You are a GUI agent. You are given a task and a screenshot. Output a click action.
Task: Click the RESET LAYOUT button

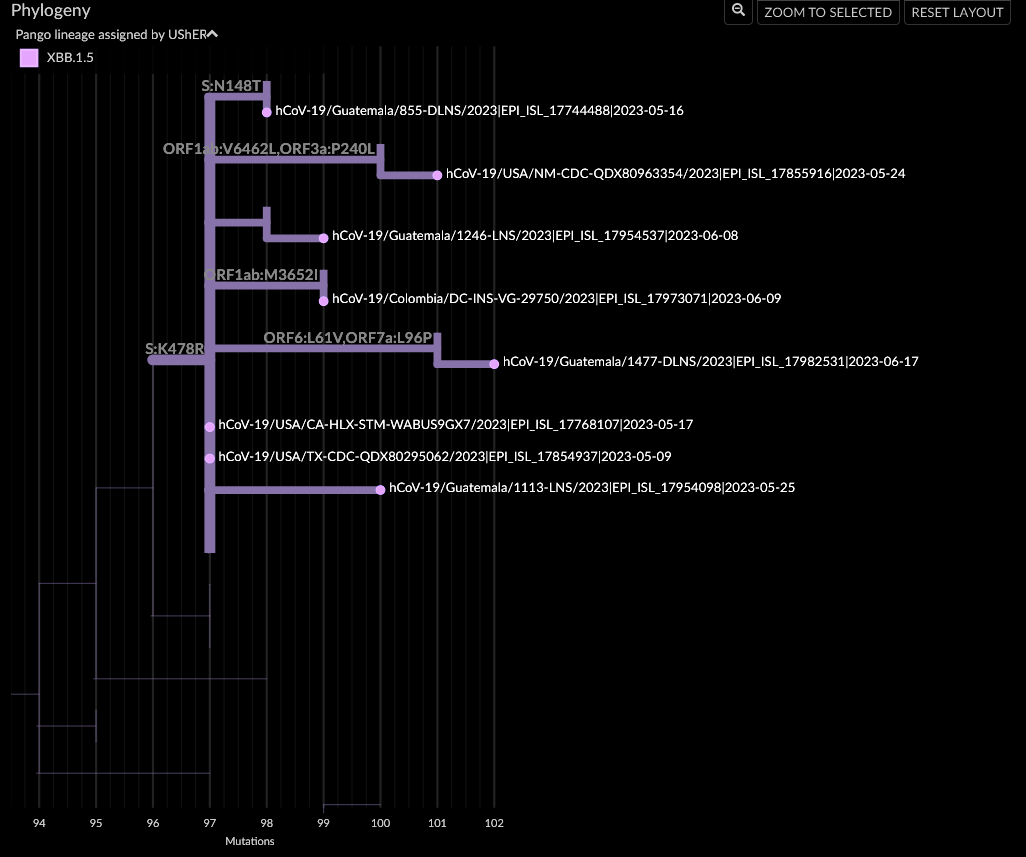click(x=956, y=12)
